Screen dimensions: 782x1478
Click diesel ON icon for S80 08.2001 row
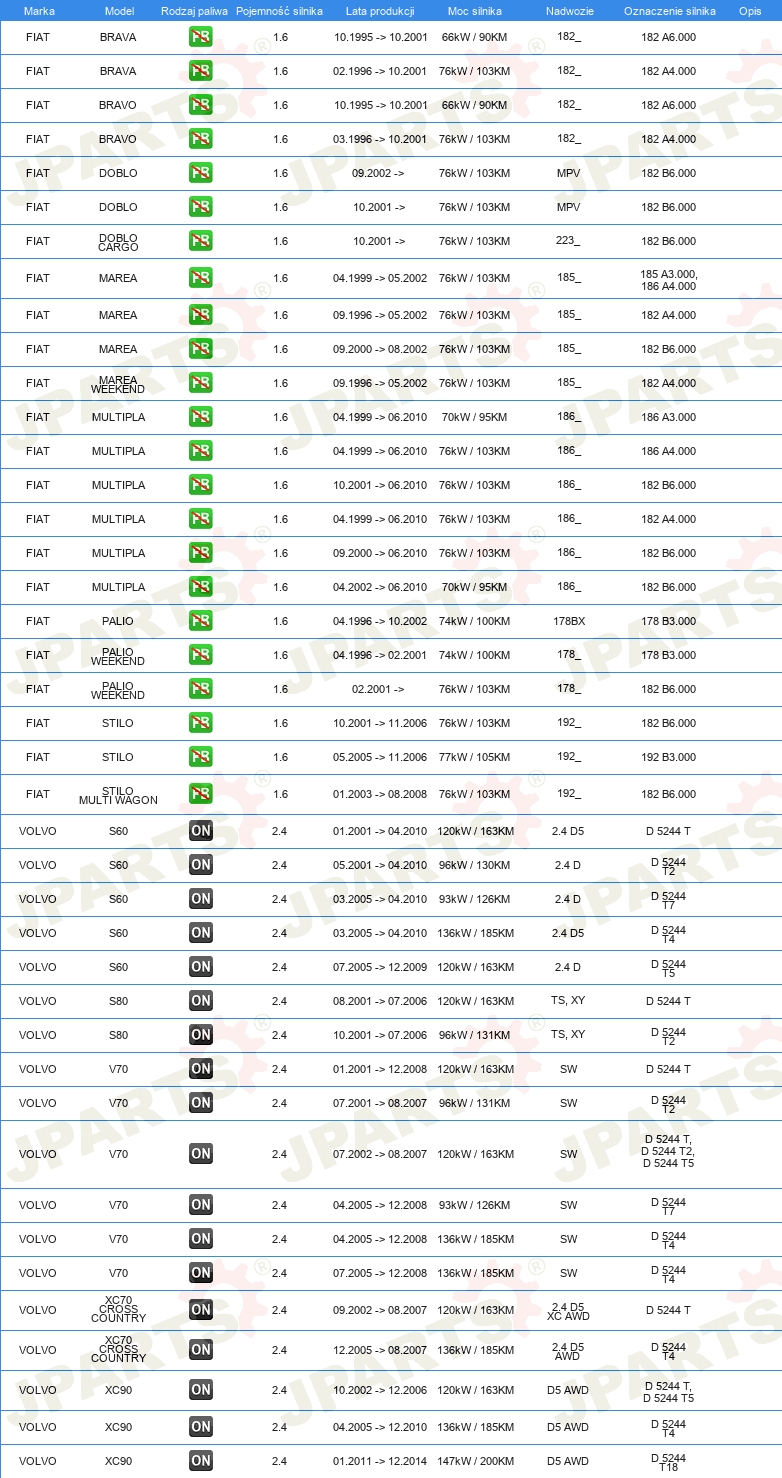pyautogui.click(x=200, y=1001)
